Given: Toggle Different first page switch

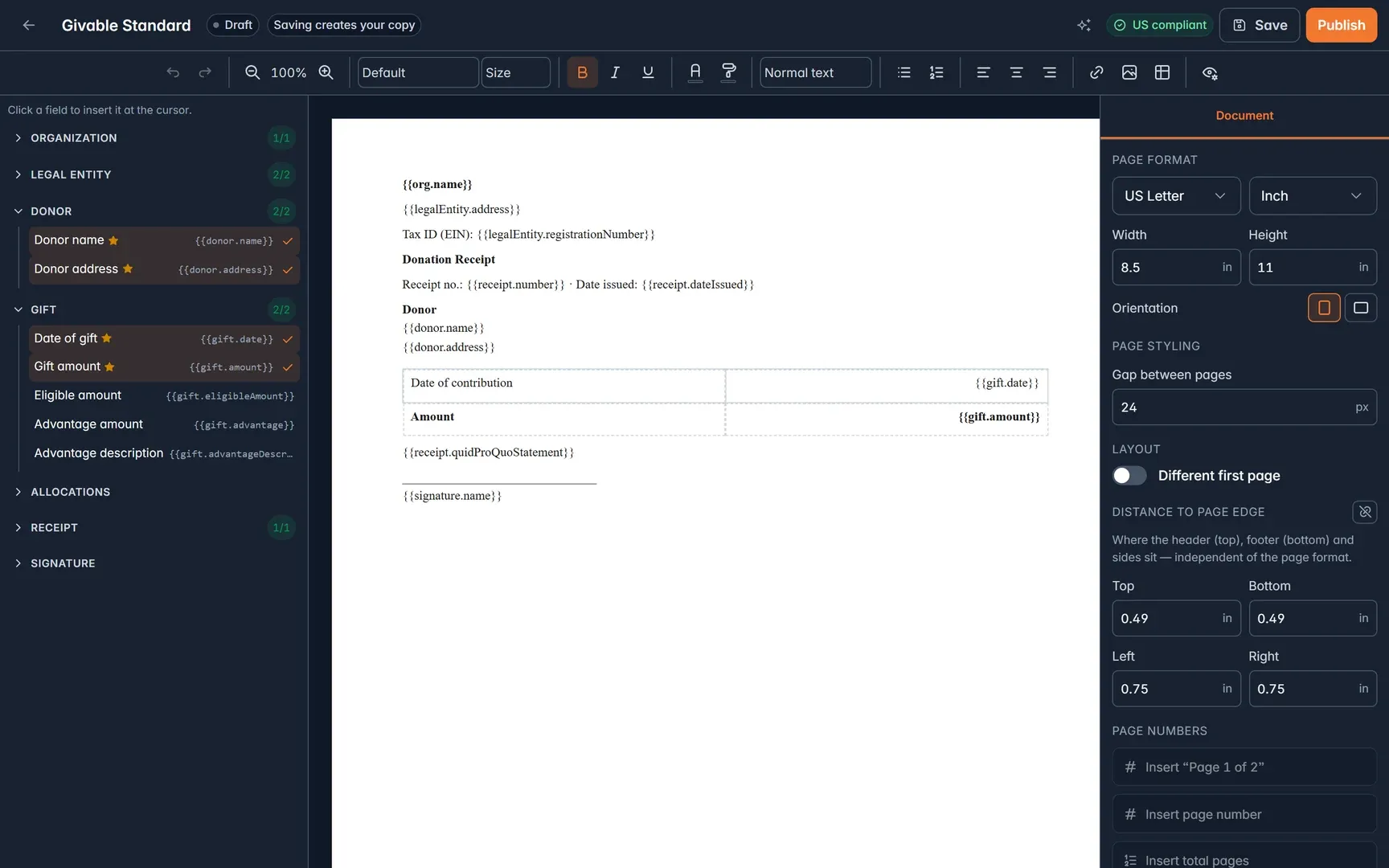Looking at the screenshot, I should click(x=1129, y=476).
